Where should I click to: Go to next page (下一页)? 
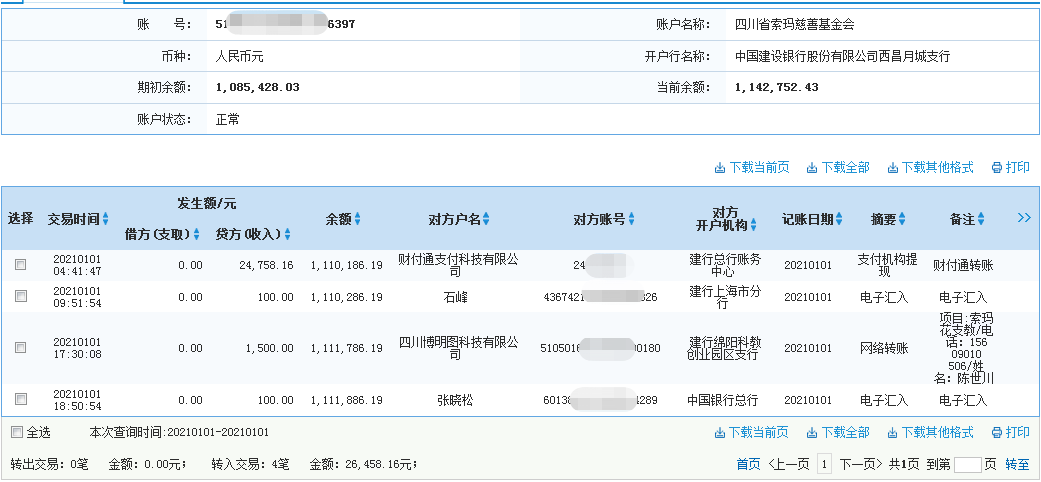pos(861,464)
